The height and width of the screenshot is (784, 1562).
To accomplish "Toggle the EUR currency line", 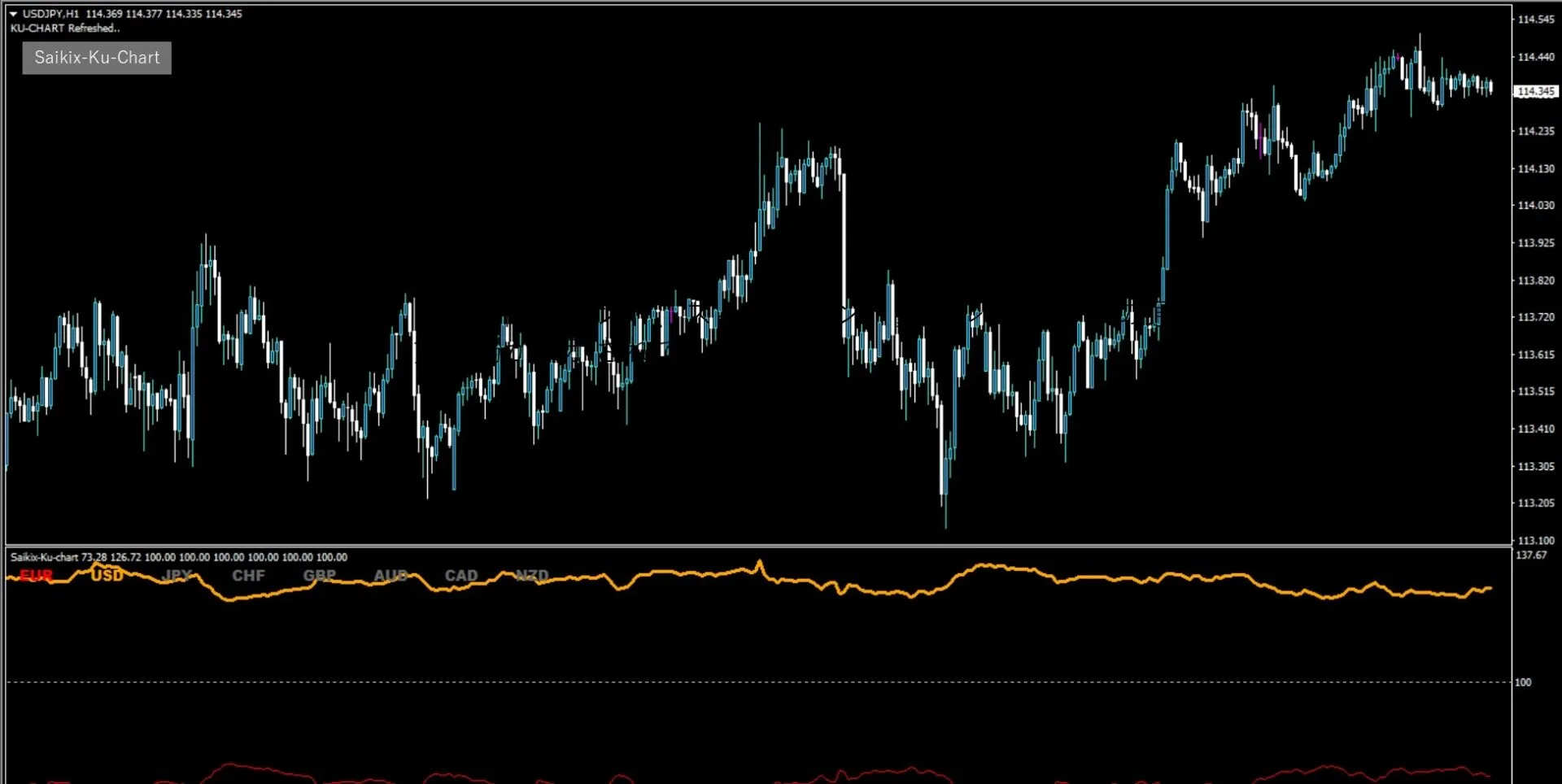I will click(x=36, y=576).
